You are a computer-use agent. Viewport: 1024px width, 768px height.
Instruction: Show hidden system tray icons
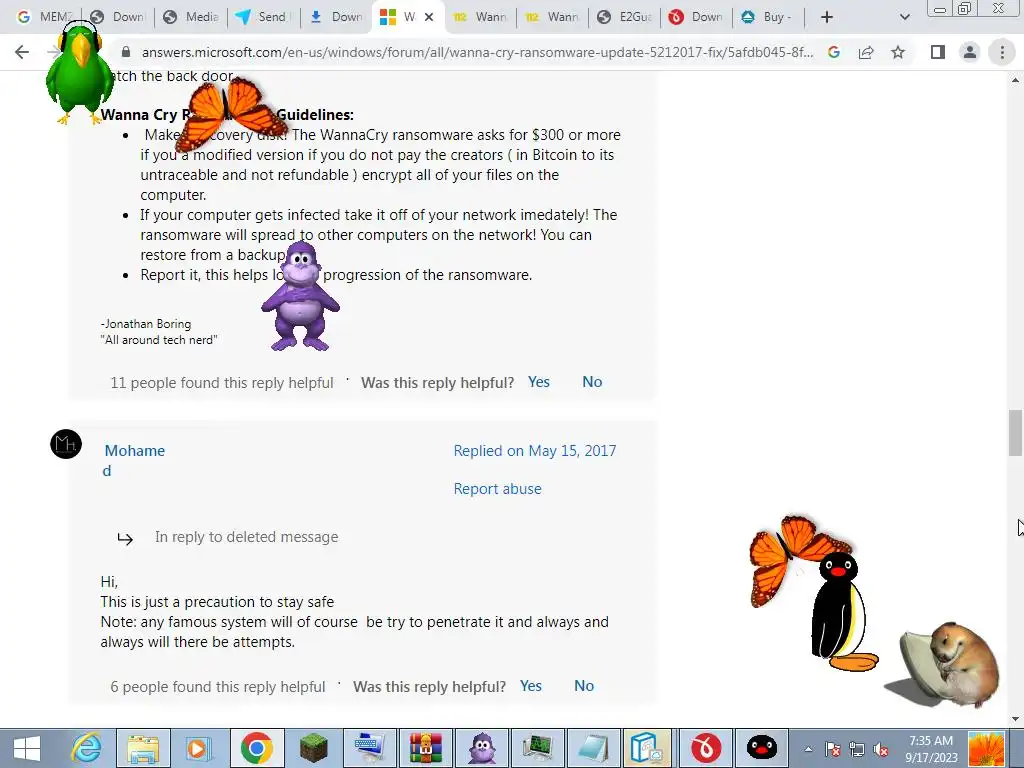pos(808,749)
